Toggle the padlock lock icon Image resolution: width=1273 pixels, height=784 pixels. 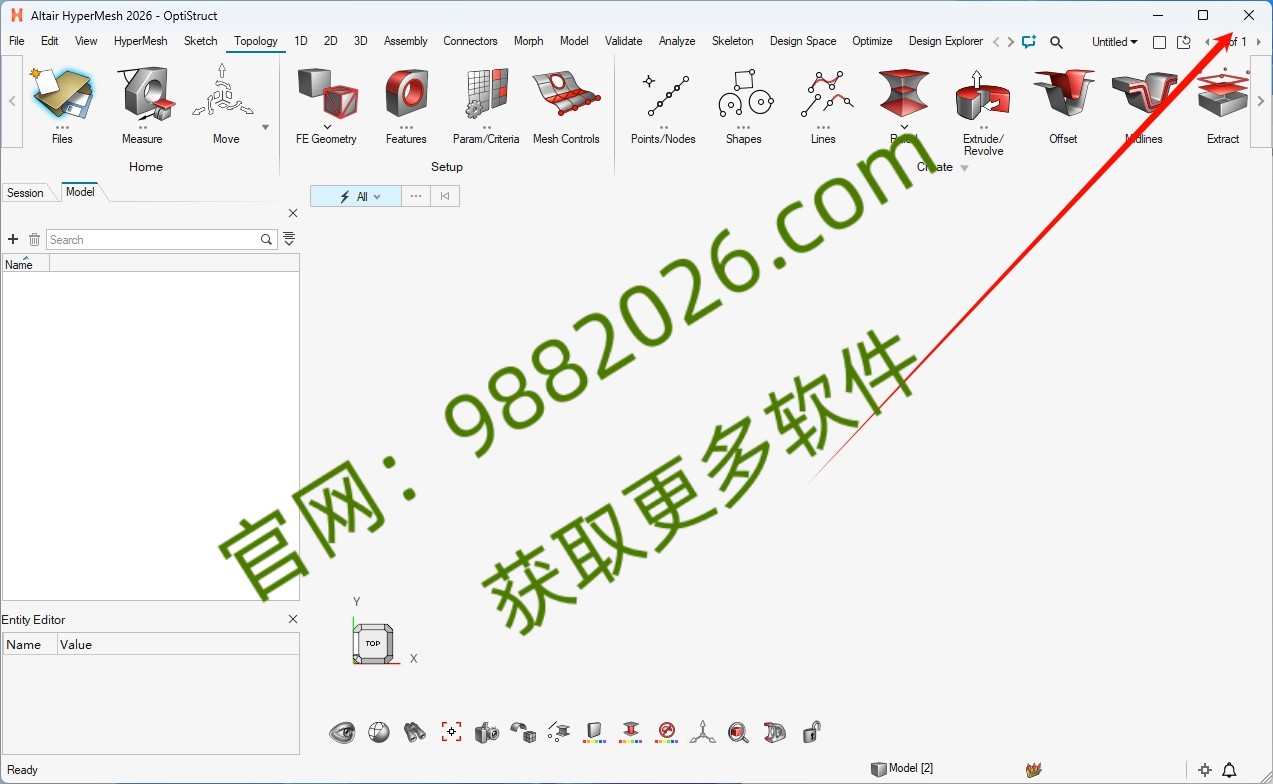(x=811, y=732)
